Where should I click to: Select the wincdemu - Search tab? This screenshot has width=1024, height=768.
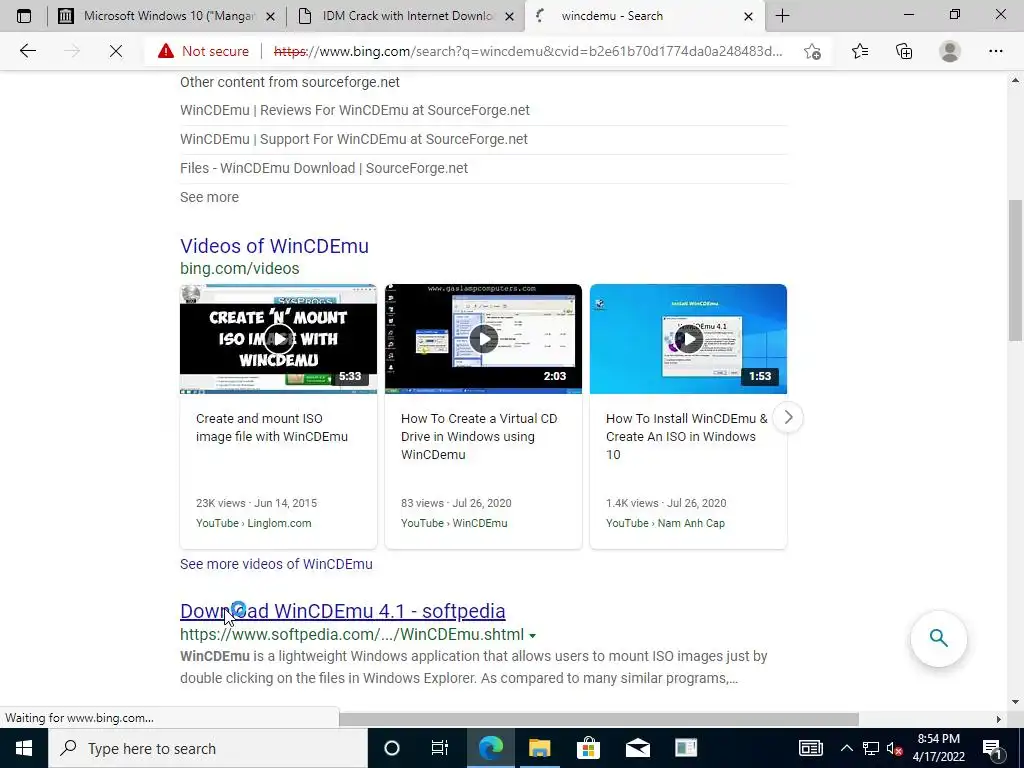643,16
